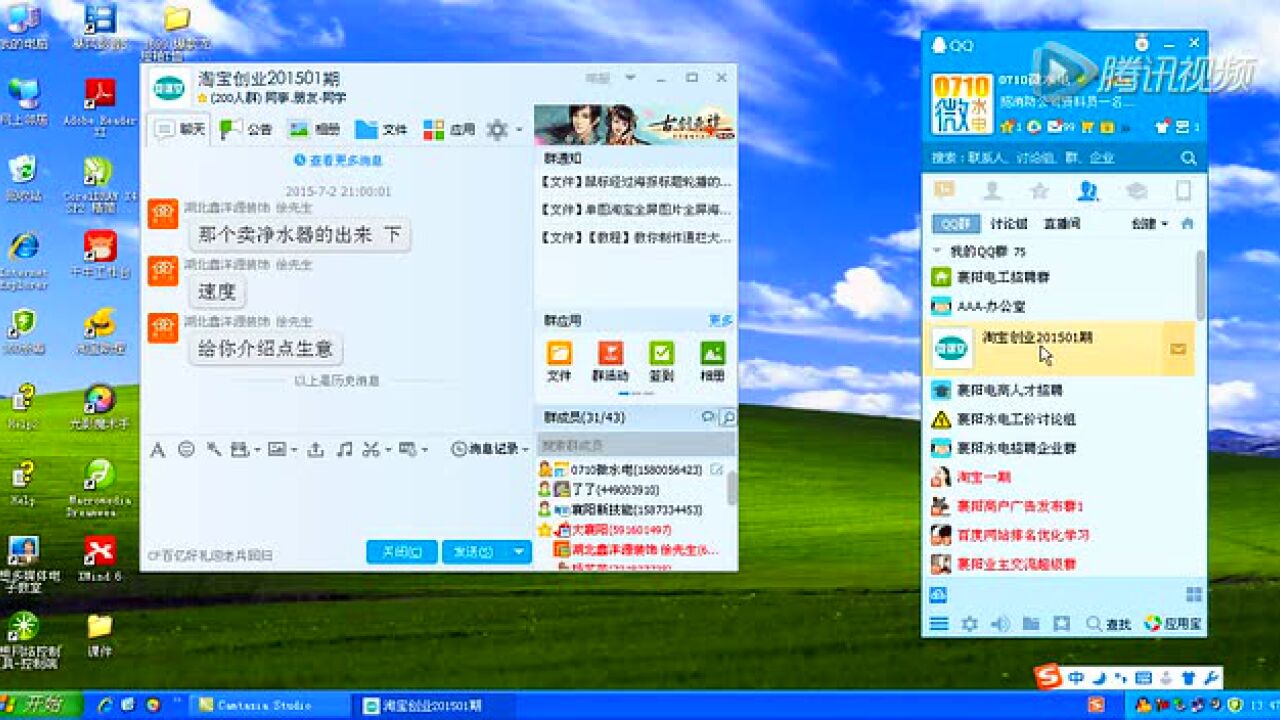Select the scissors screenshot tool

[x=371, y=450]
